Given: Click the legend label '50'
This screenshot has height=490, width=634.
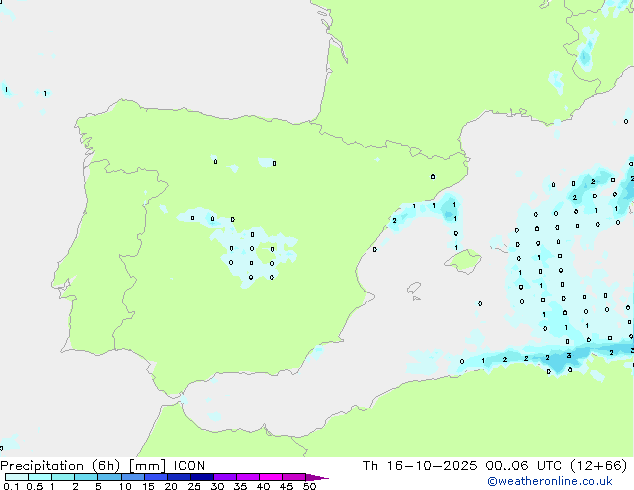Looking at the screenshot, I should pos(309,486).
